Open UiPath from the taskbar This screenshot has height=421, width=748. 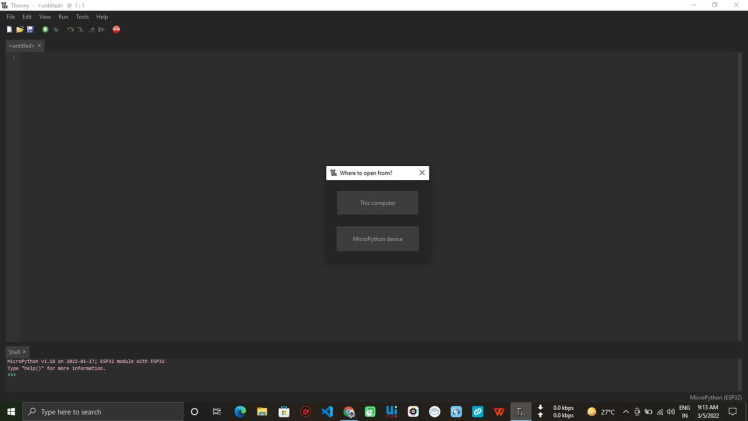click(x=392, y=411)
